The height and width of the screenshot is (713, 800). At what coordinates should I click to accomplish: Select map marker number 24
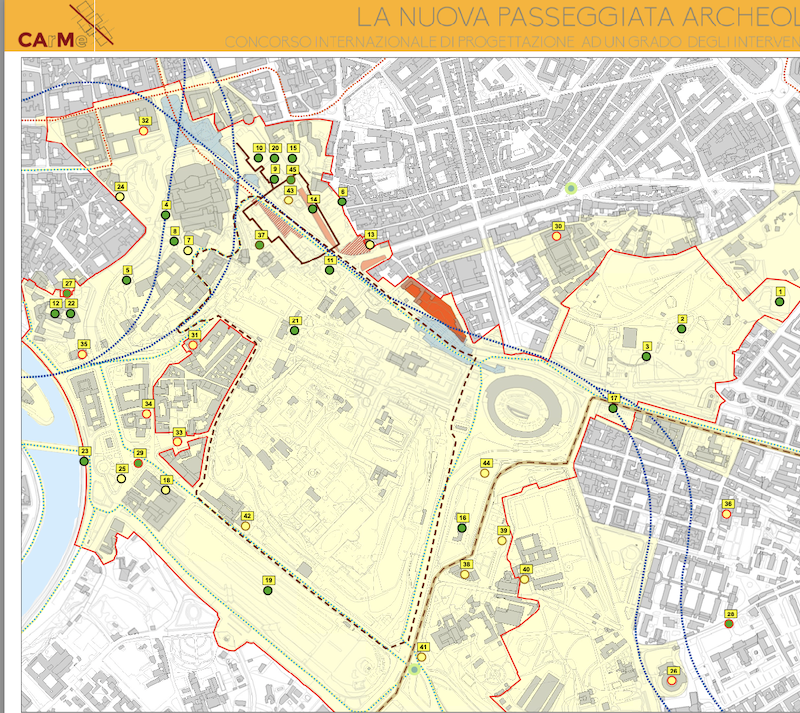[120, 196]
